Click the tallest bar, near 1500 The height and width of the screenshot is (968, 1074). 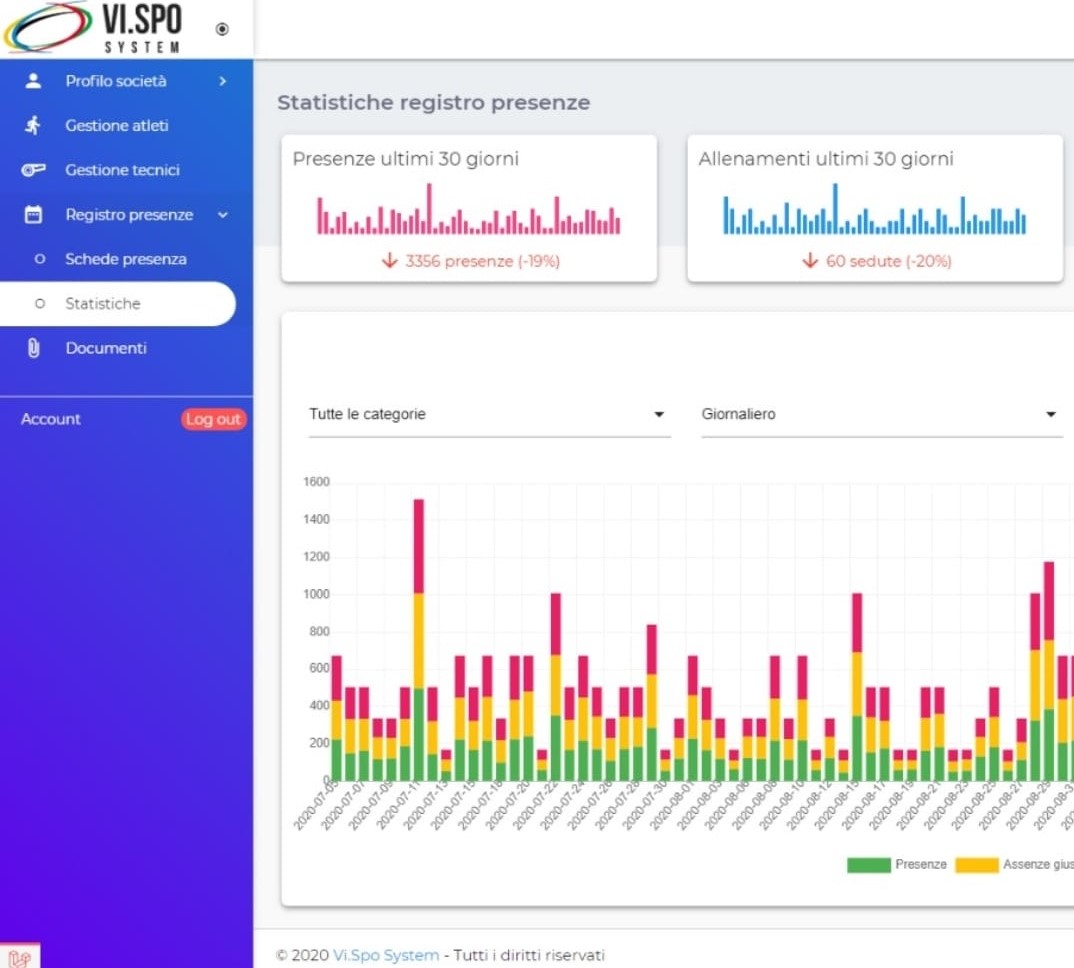click(x=419, y=640)
